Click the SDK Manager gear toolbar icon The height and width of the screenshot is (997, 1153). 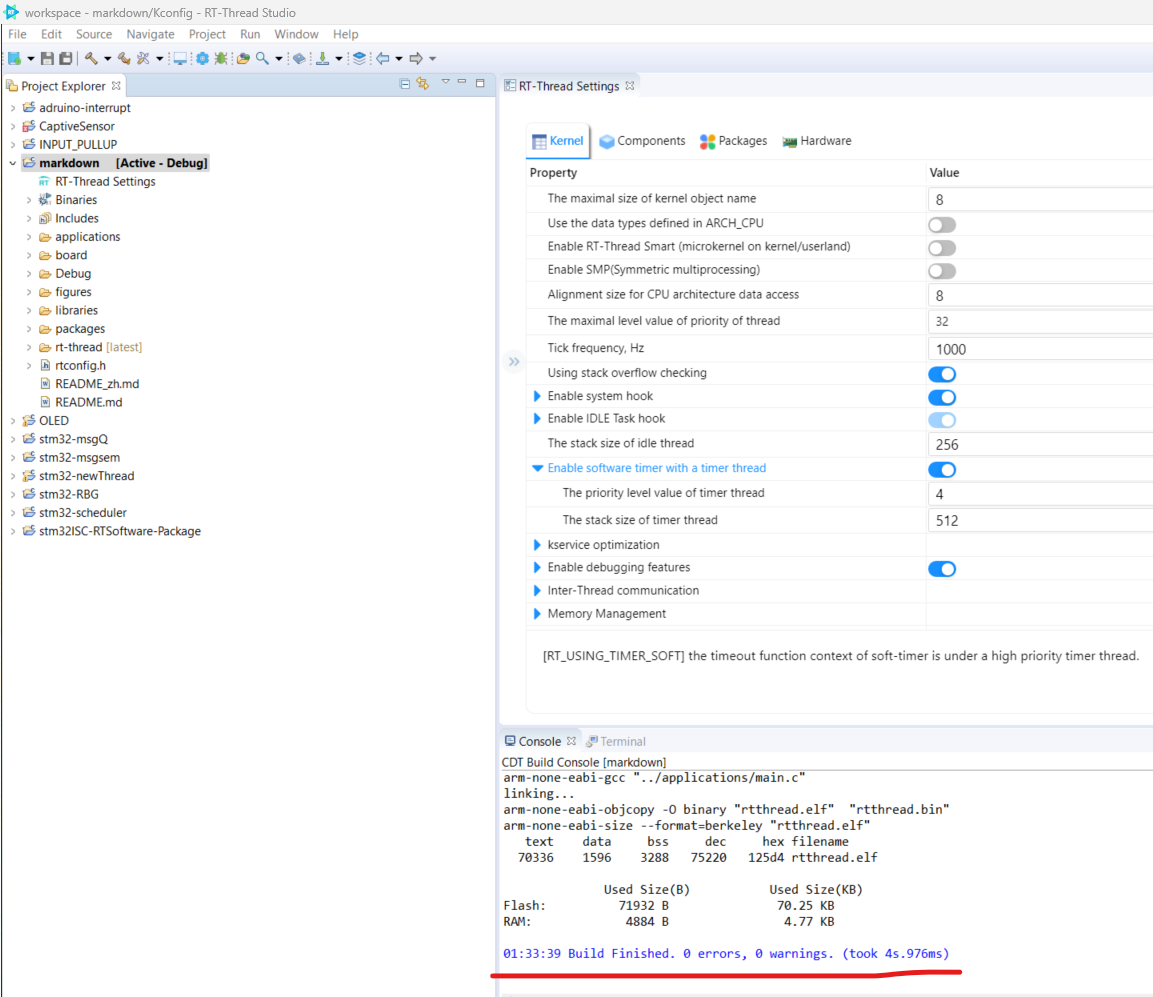click(x=202, y=58)
